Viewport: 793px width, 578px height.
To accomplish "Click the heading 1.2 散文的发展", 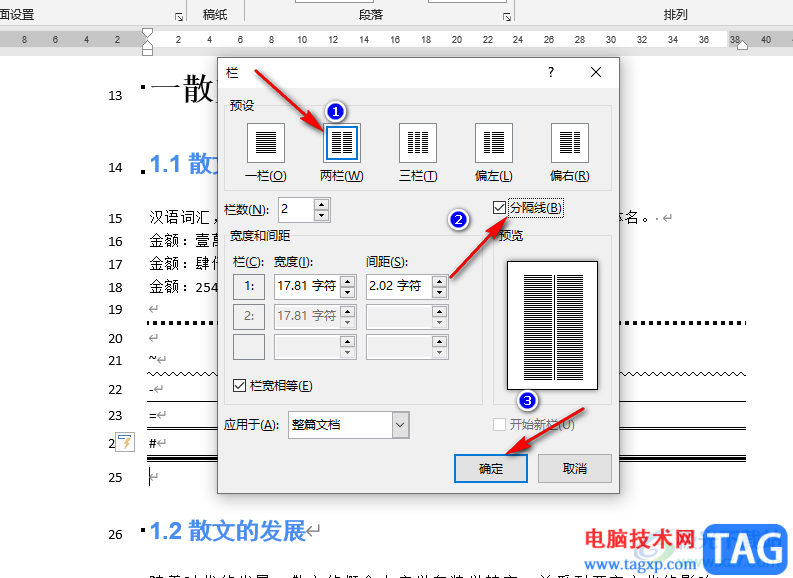I will tap(228, 531).
